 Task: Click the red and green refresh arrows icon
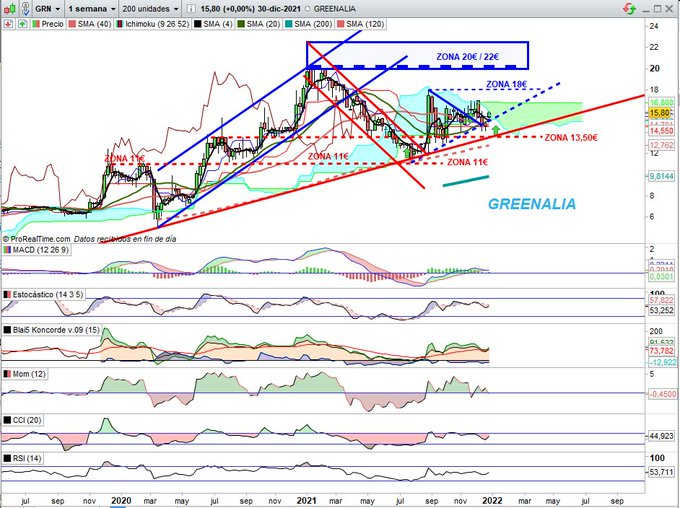[629, 8]
